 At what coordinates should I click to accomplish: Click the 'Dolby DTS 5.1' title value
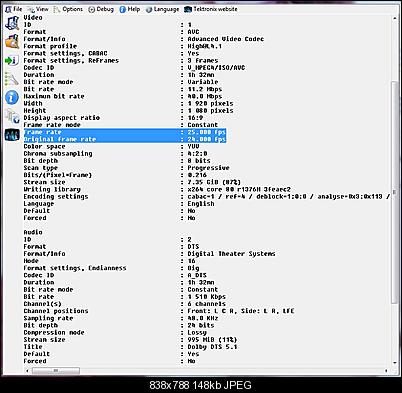212,347
